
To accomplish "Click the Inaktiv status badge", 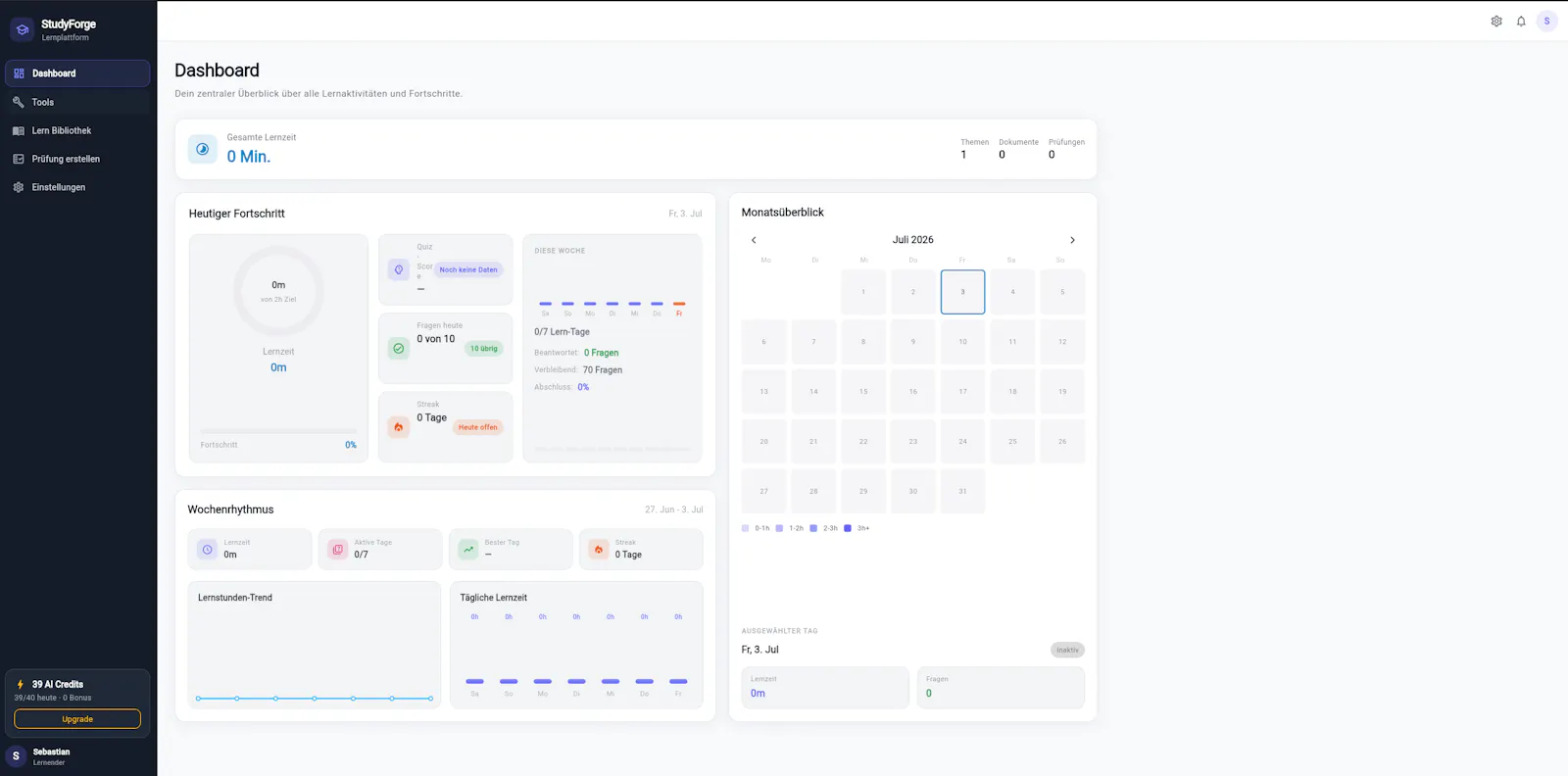I will 1067,650.
